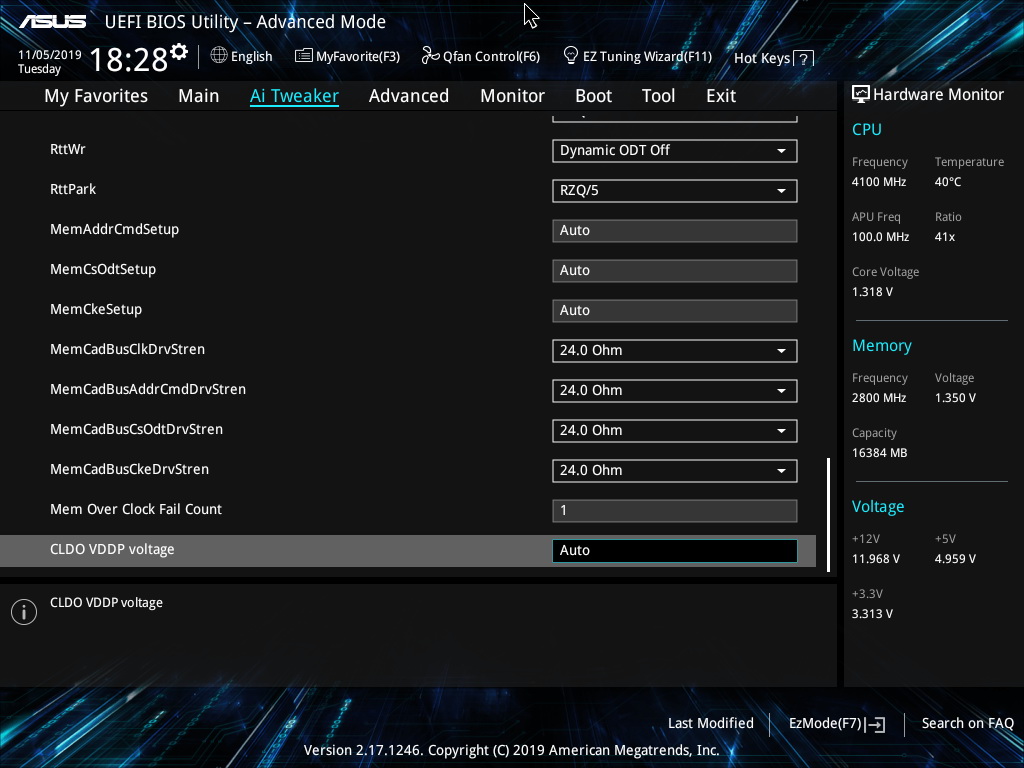1024x768 pixels.
Task: Click the settings list scrollbar
Action: tap(829, 515)
